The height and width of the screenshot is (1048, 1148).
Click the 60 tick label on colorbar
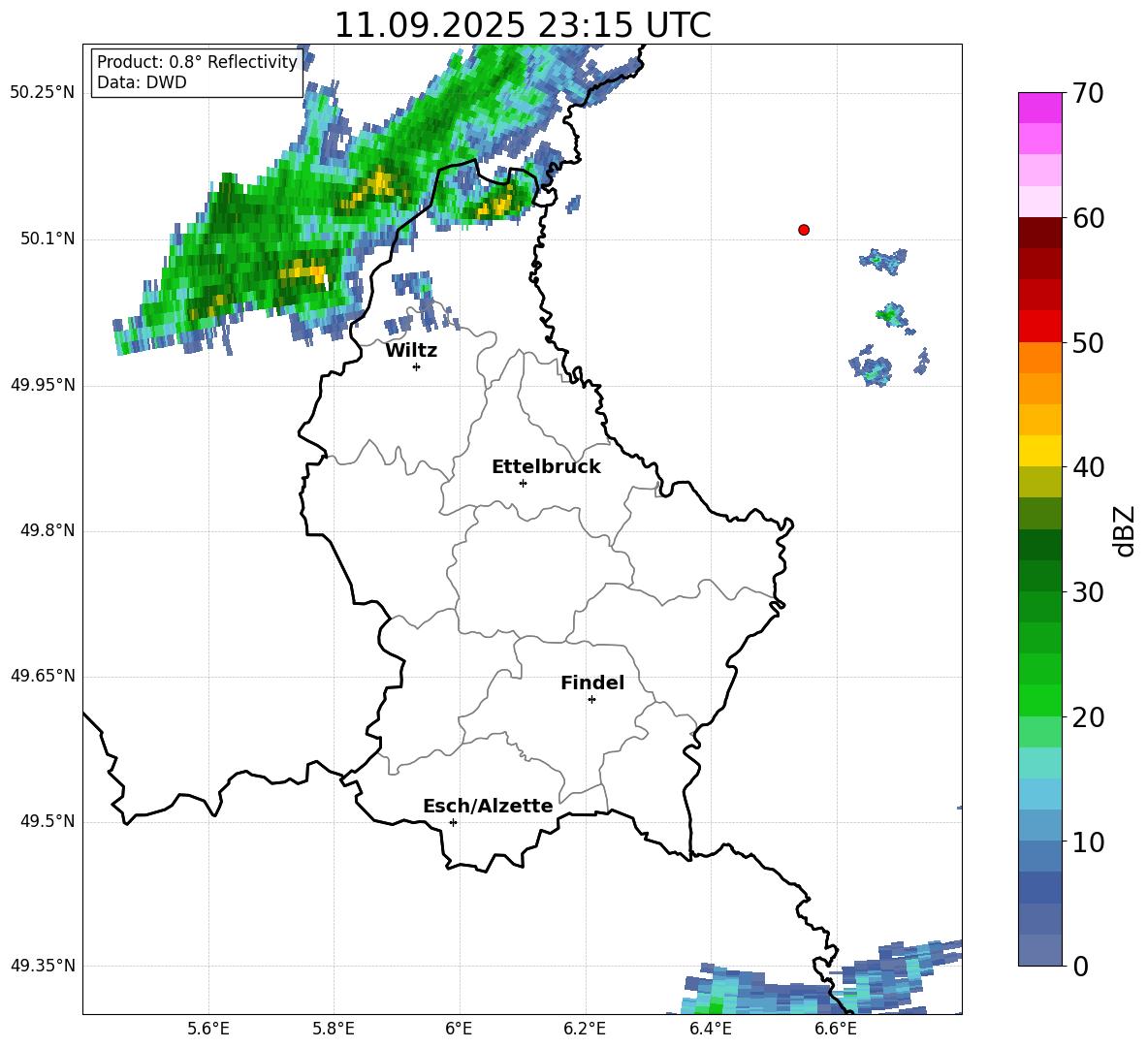(x=1088, y=218)
